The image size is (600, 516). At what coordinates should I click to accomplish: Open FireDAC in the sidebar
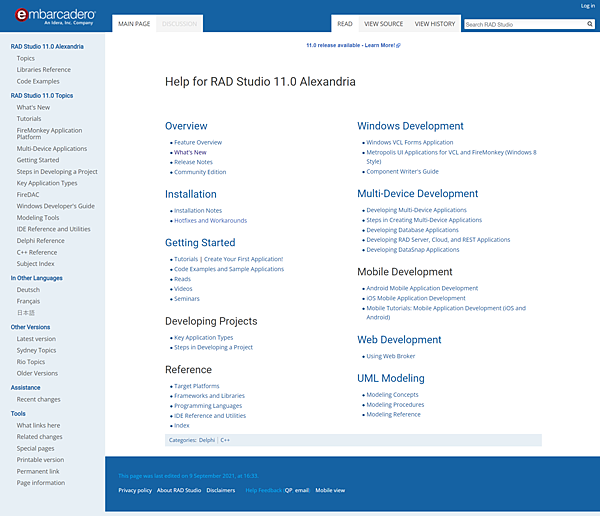[x=28, y=194]
